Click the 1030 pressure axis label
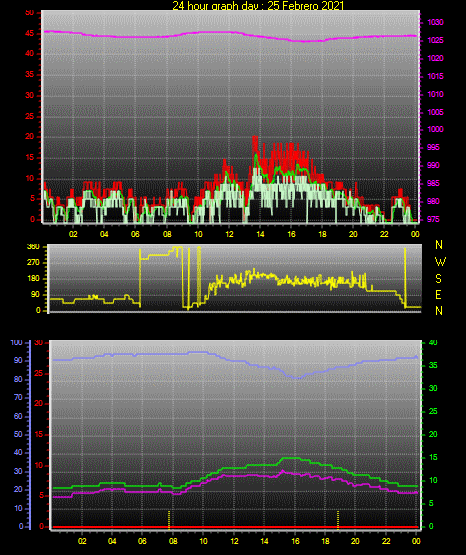The height and width of the screenshot is (555, 466). (x=435, y=22)
